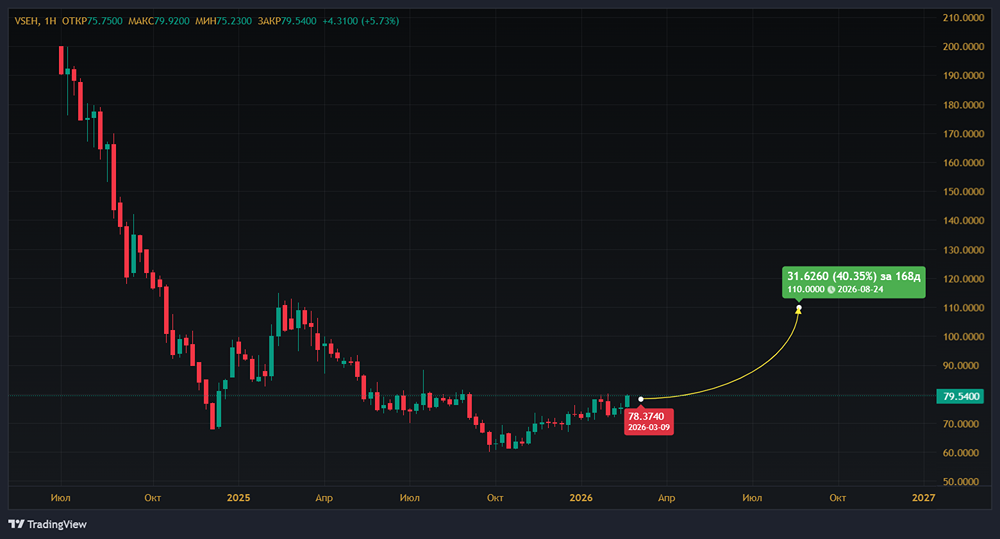This screenshot has height=539, width=1000.
Task: Click the green 31.6260 (40.35%) forecast label
Action: coord(853,283)
